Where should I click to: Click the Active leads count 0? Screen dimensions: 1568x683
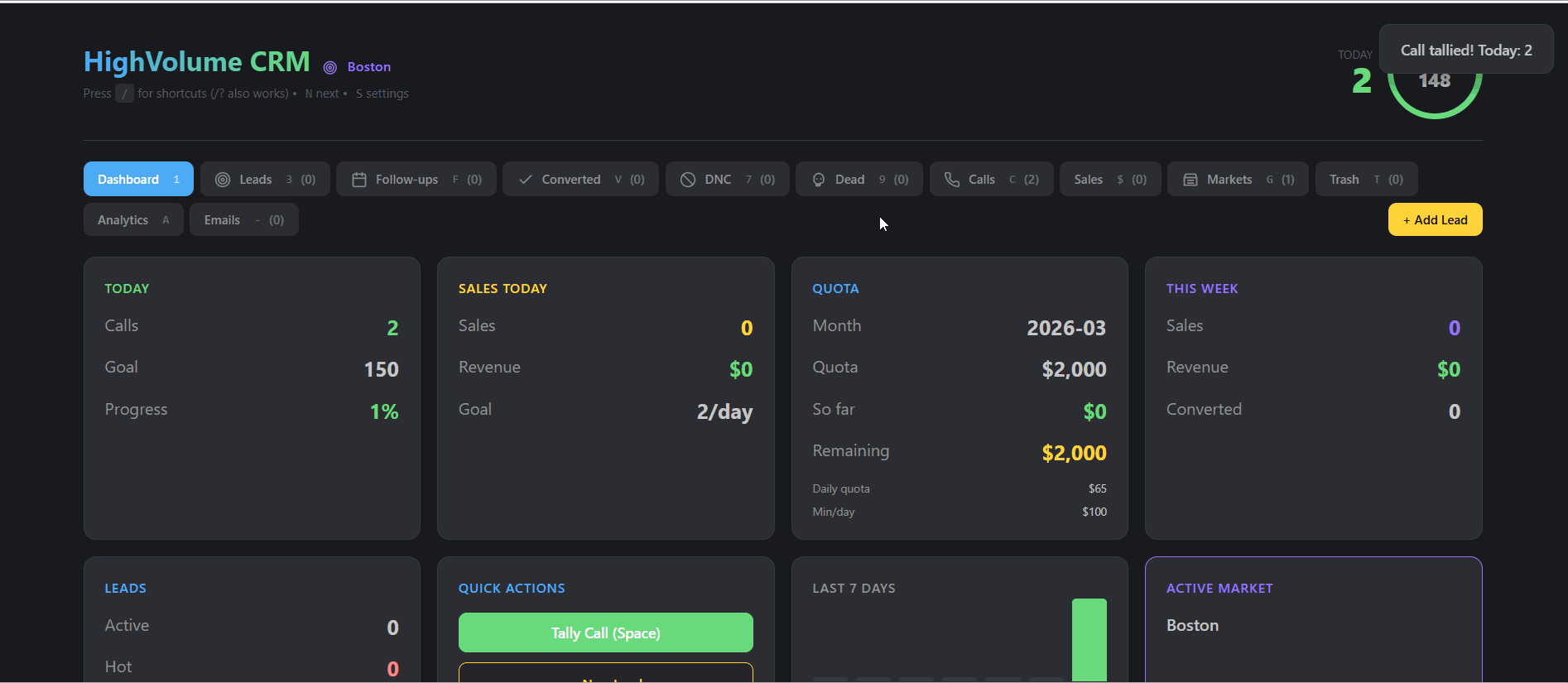392,628
